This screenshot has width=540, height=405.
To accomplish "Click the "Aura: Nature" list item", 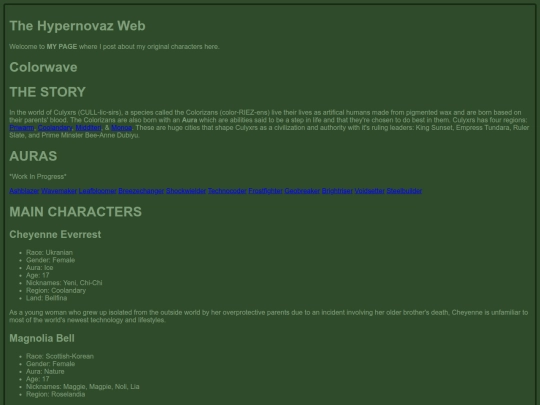I will [45, 371].
